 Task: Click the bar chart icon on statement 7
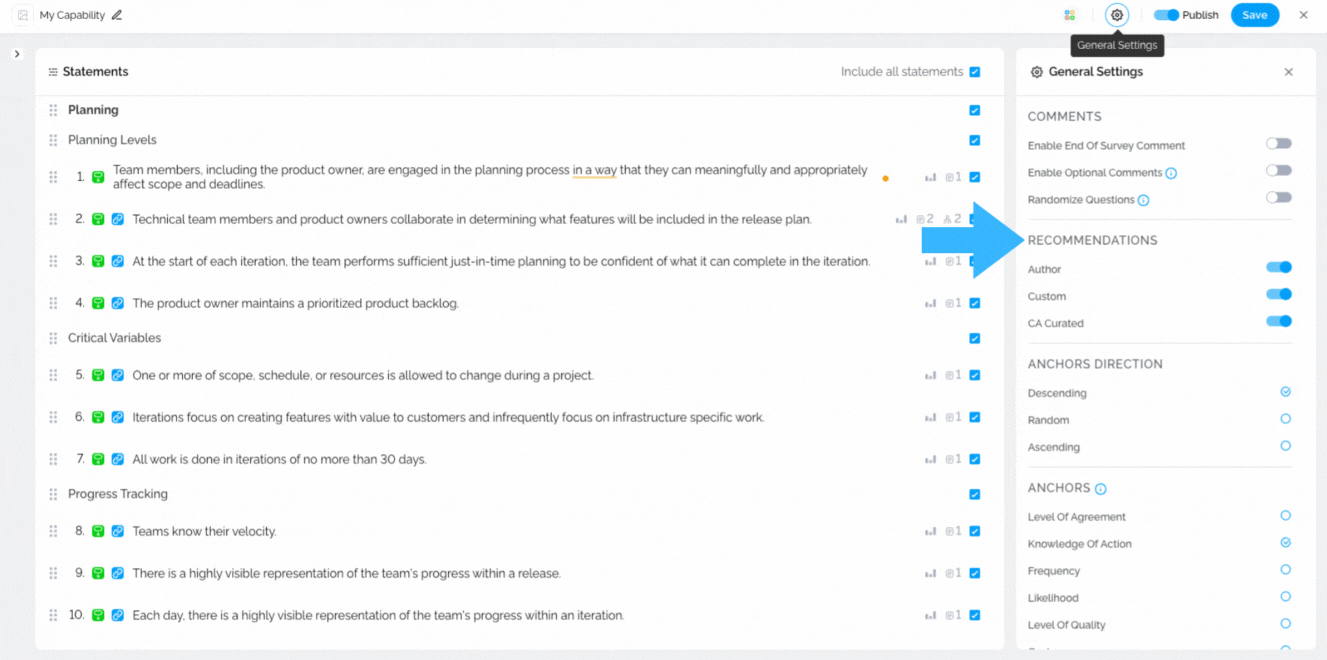pyautogui.click(x=930, y=460)
